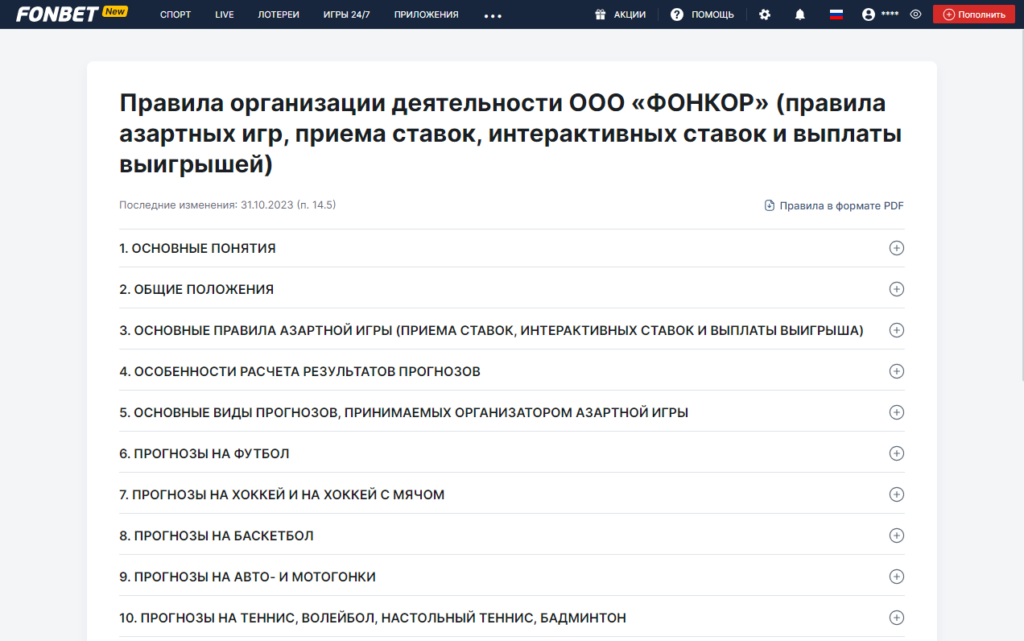The height and width of the screenshot is (641, 1024).
Task: Change language via Russian flag icon
Action: pos(836,14)
